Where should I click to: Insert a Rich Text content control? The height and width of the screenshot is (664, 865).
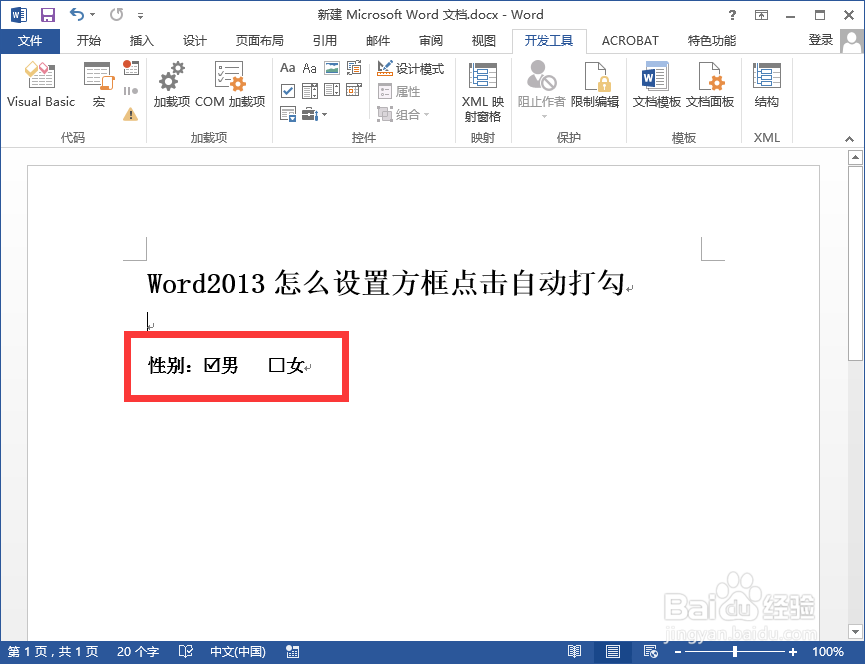287,68
